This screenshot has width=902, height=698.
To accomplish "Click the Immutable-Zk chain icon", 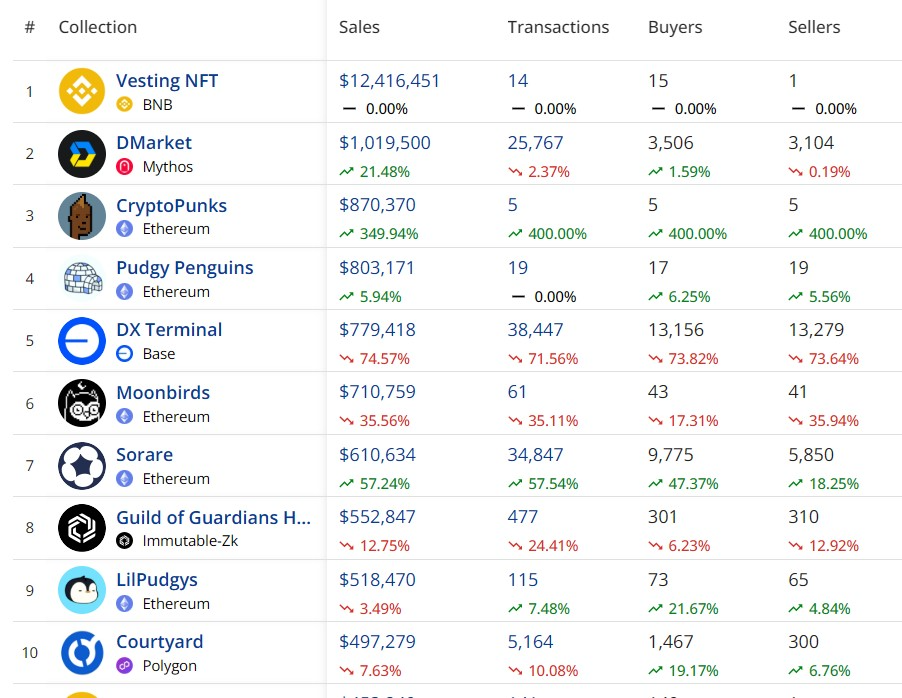I will pos(124,541).
